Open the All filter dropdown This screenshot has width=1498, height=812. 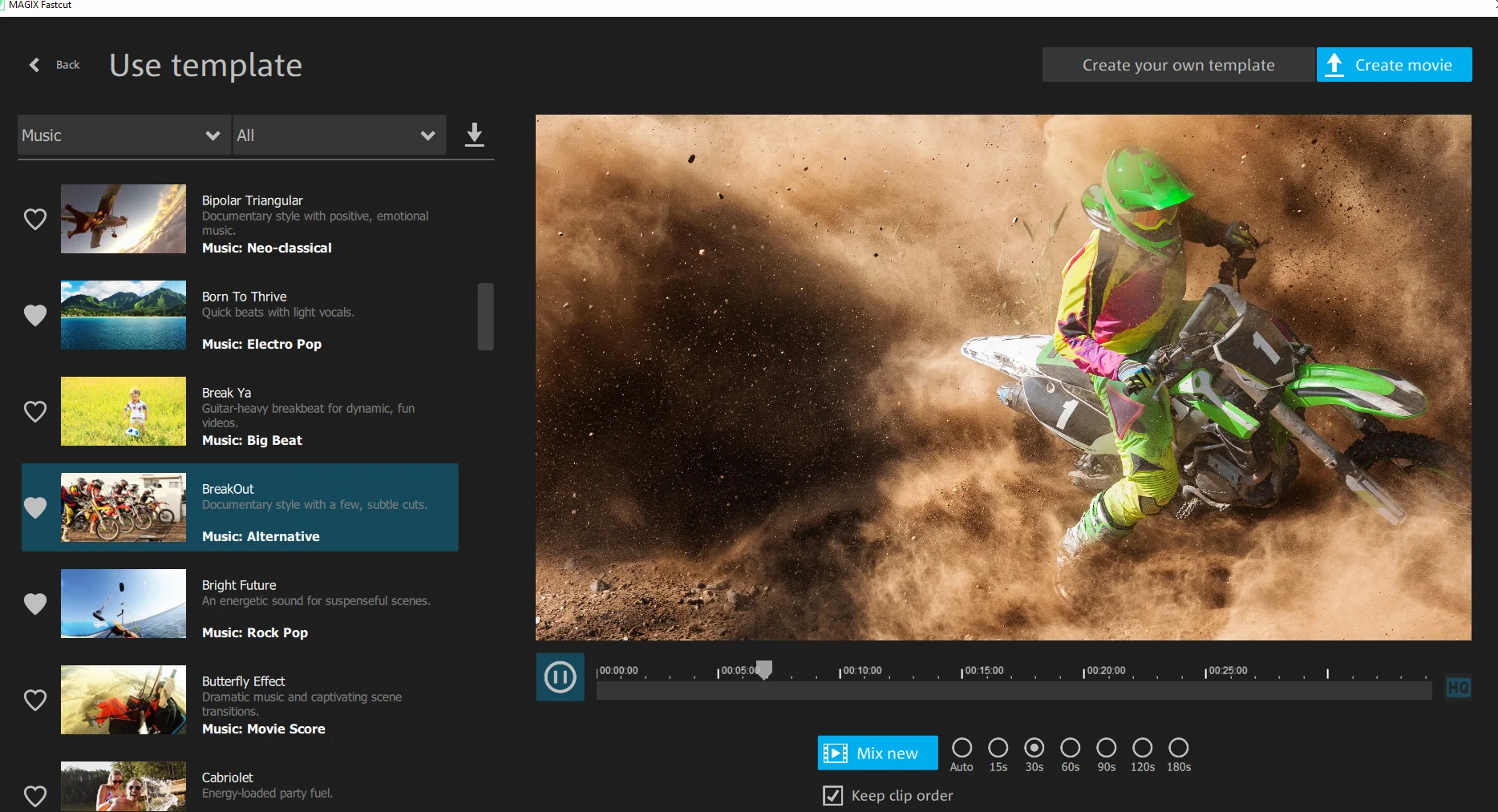[x=339, y=135]
